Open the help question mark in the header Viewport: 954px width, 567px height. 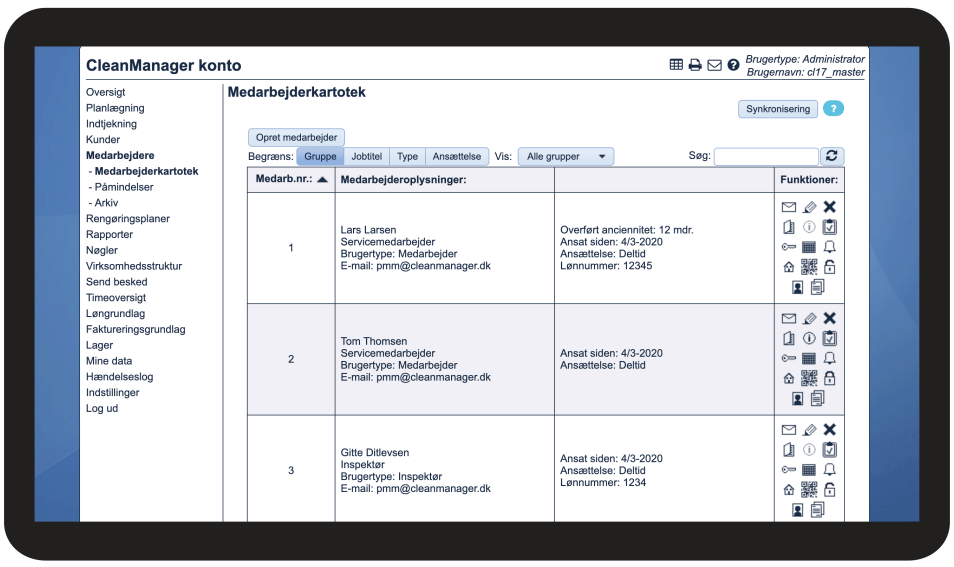pos(733,64)
